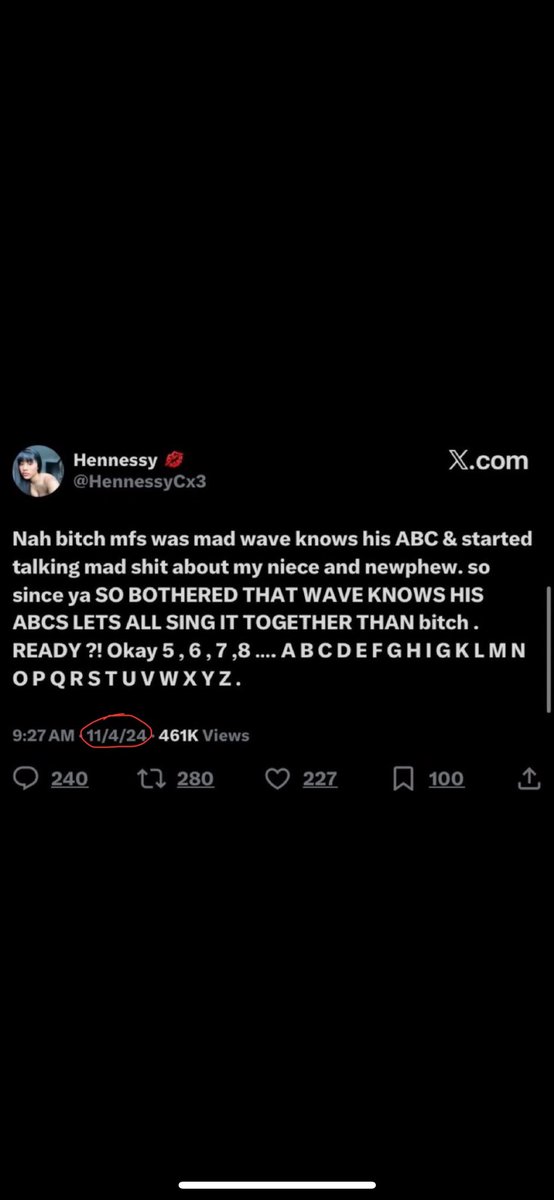The width and height of the screenshot is (554, 1200).
Task: Like the post with heart icon
Action: coord(277,779)
